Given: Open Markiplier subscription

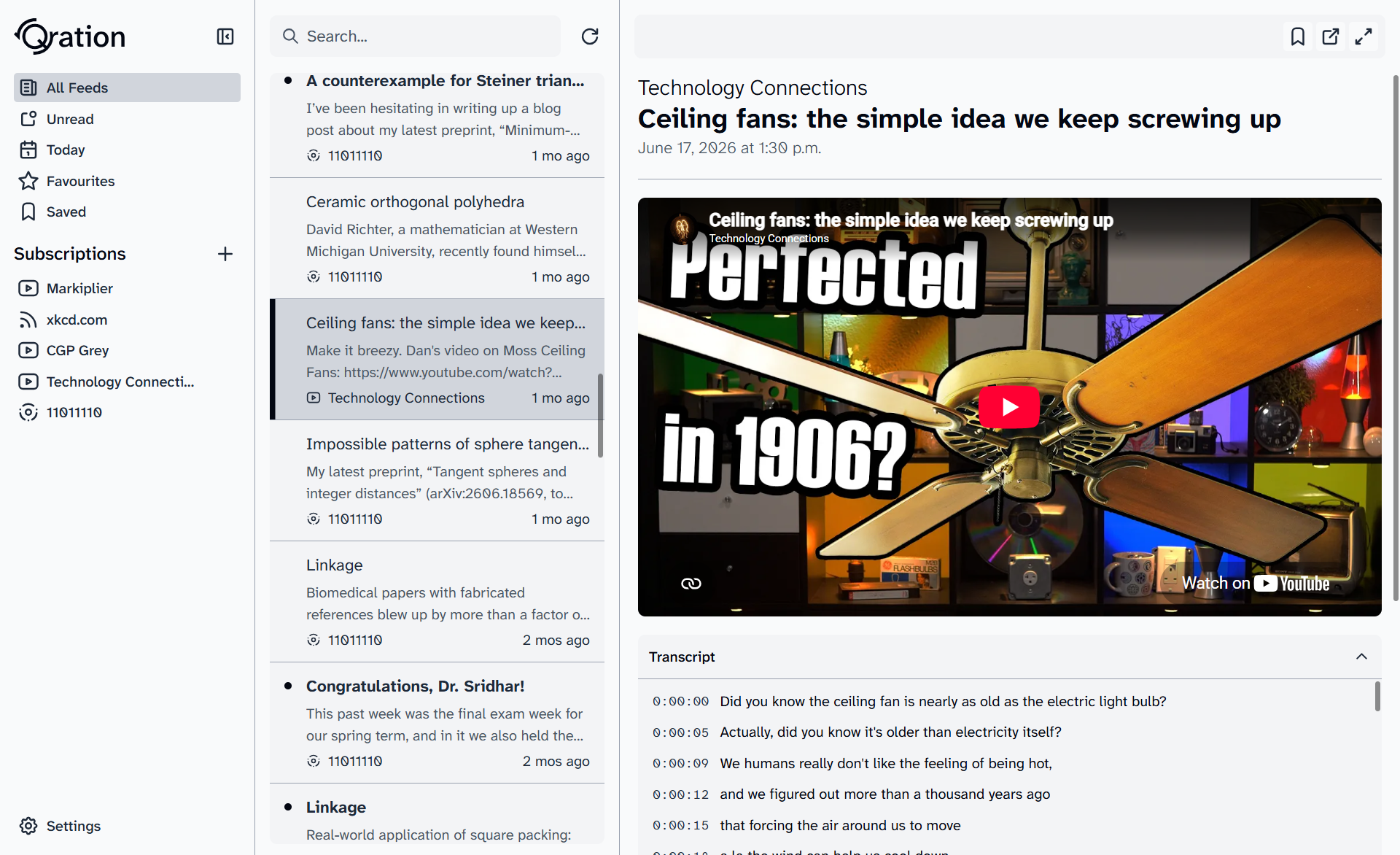Looking at the screenshot, I should (127, 288).
